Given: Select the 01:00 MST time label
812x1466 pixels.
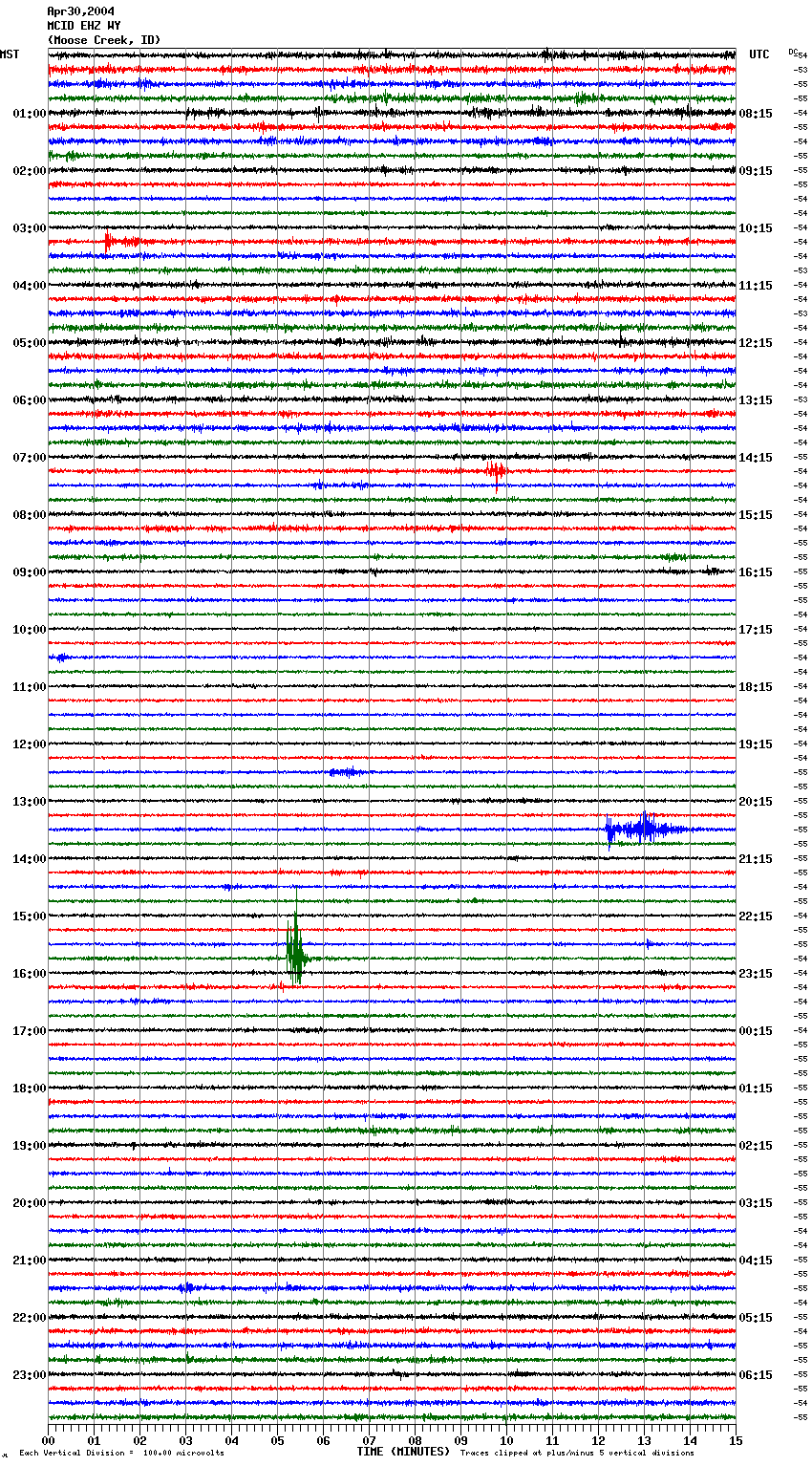Looking at the screenshot, I should click(30, 114).
